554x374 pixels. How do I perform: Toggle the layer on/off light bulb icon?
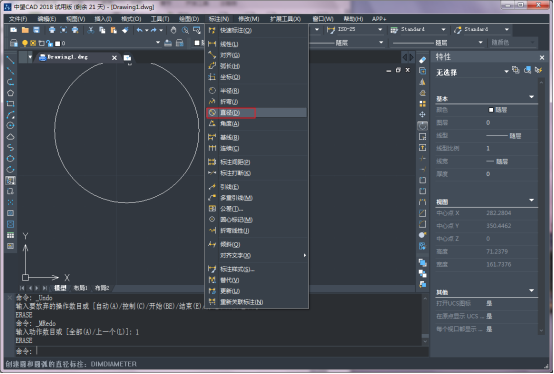click(x=25, y=43)
